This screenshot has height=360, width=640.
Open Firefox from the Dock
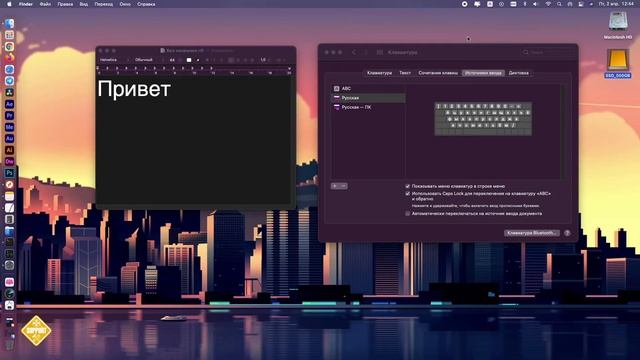coord(9,58)
